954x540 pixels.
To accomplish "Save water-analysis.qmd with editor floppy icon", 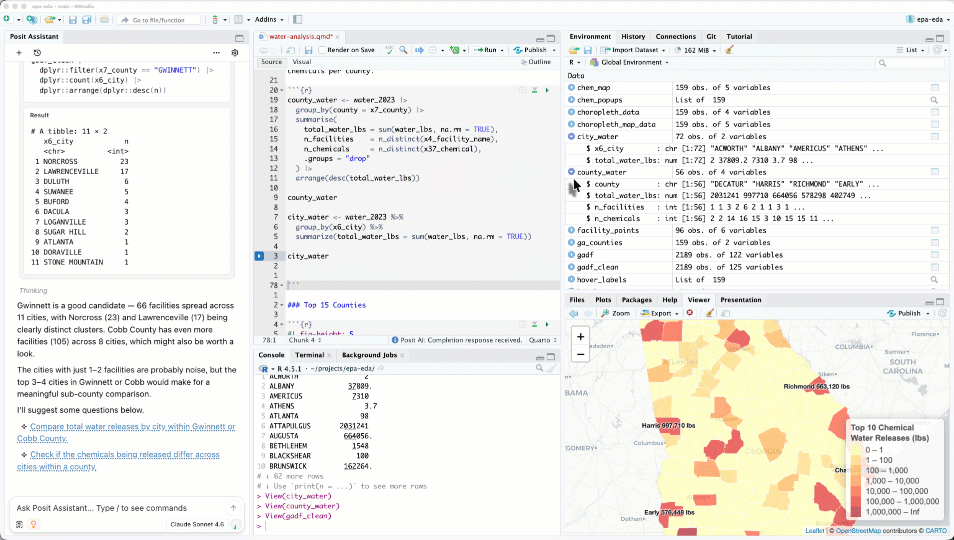I will pos(308,50).
